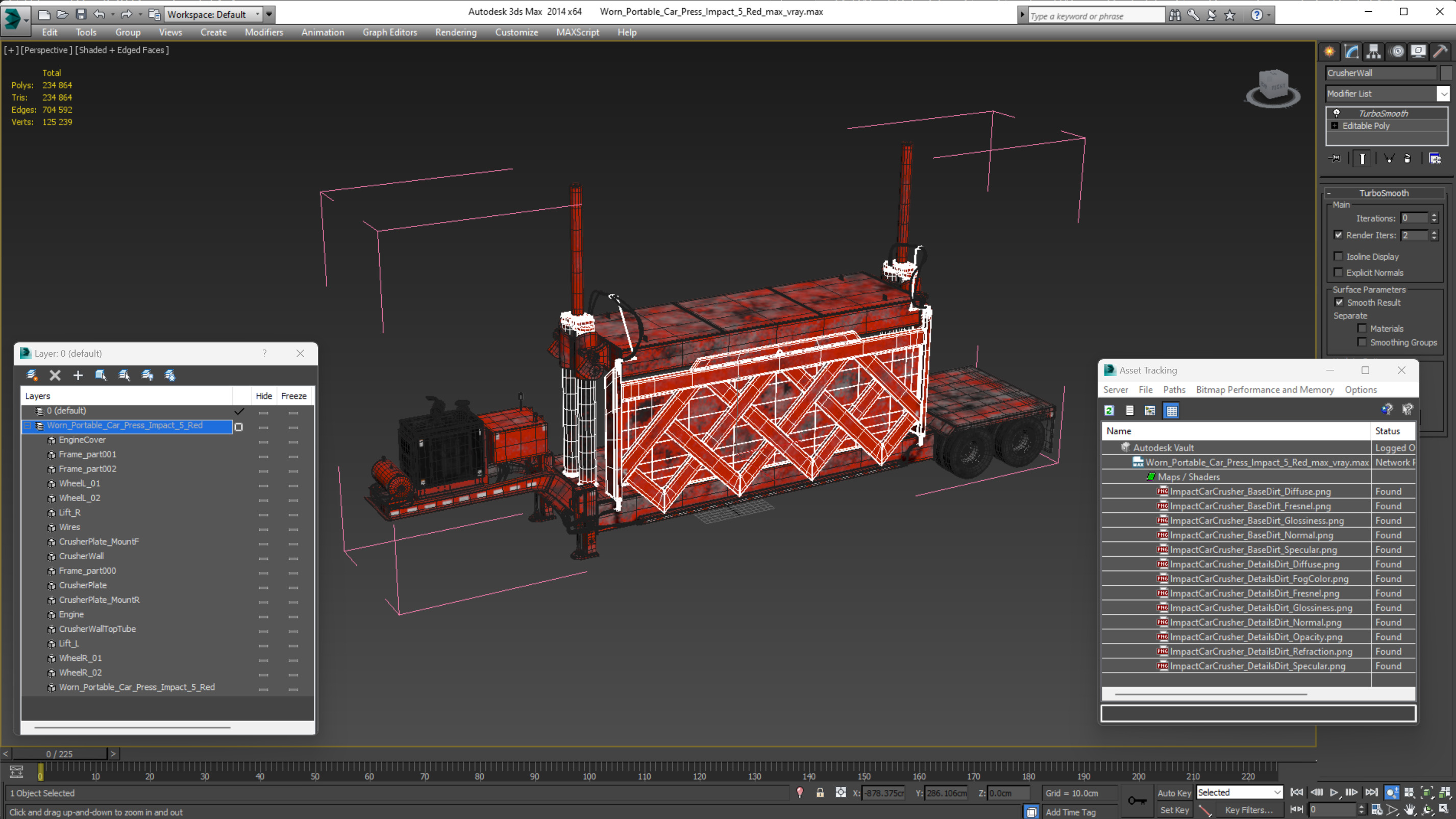Click the Open File folder icon
This screenshot has width=1456, height=819.
pos(63,14)
